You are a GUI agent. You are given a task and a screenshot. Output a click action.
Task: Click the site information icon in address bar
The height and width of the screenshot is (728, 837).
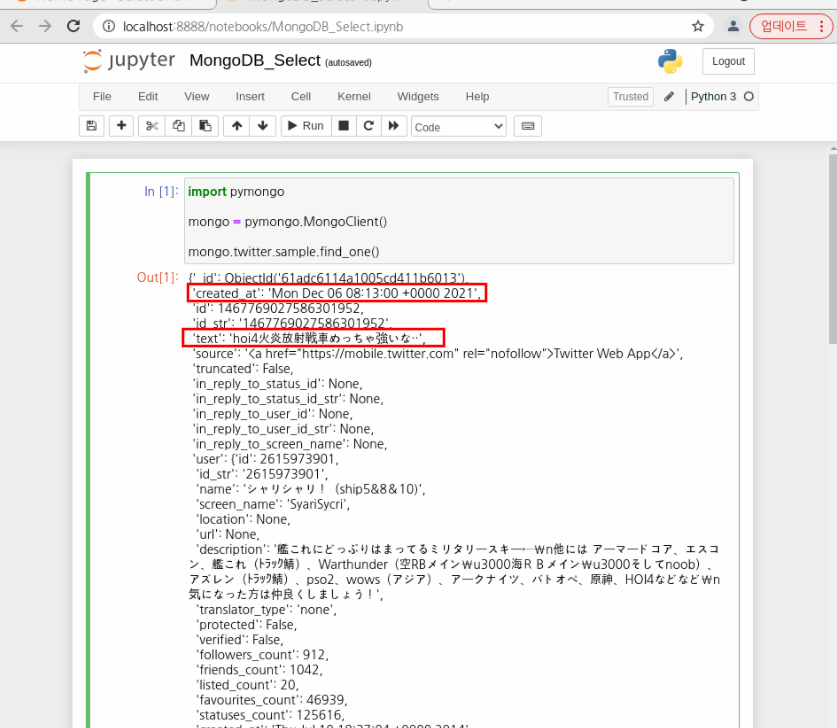click(108, 26)
